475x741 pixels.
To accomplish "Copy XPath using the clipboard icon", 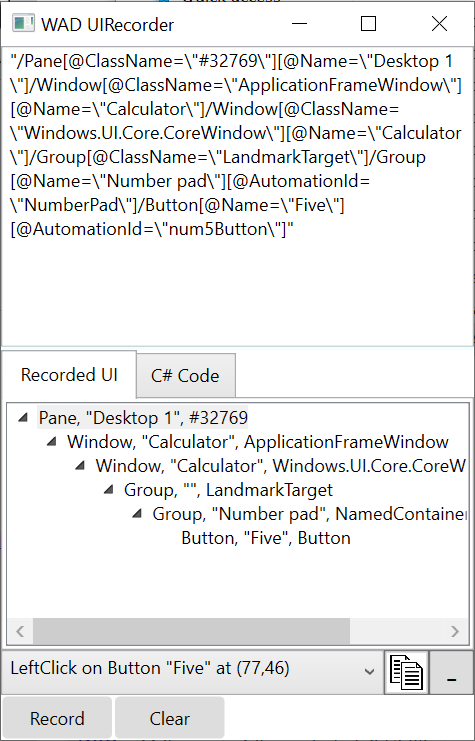I will [406, 672].
